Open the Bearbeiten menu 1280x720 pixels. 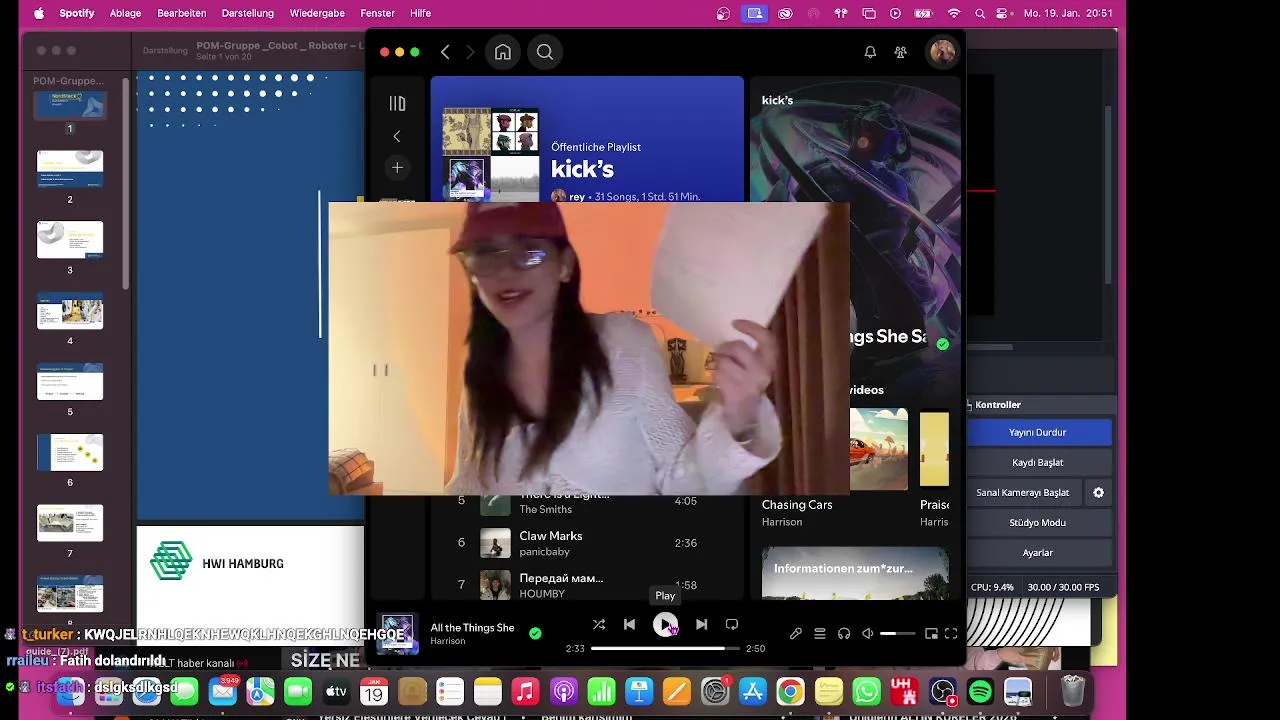pyautogui.click(x=182, y=13)
